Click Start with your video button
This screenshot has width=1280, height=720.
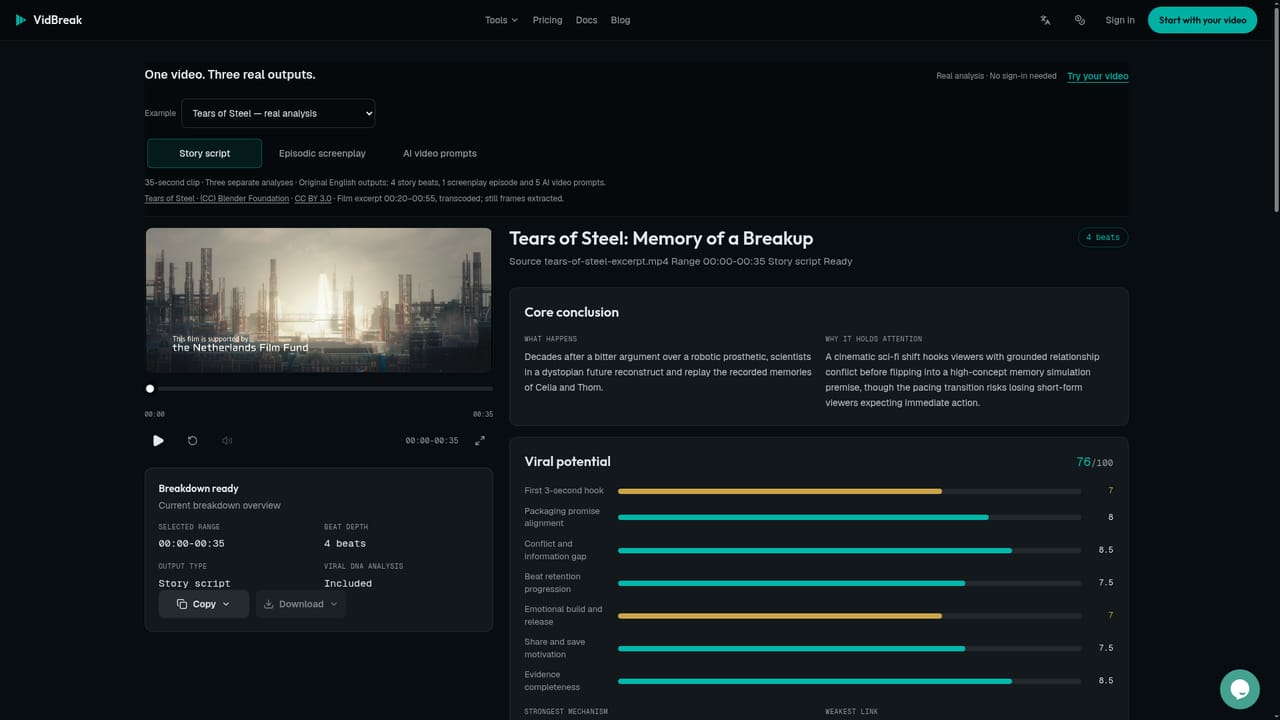1202,20
